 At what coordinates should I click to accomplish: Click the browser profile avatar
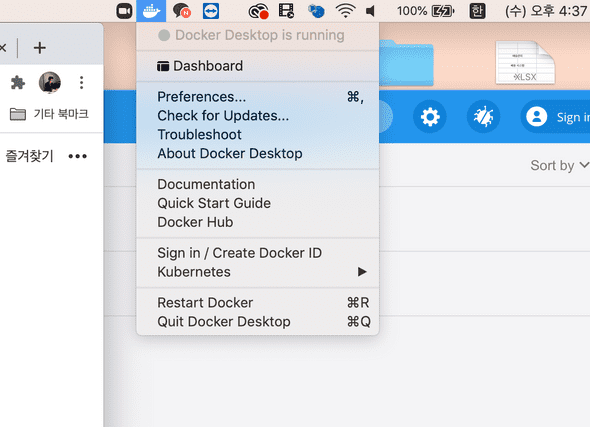tap(50, 82)
